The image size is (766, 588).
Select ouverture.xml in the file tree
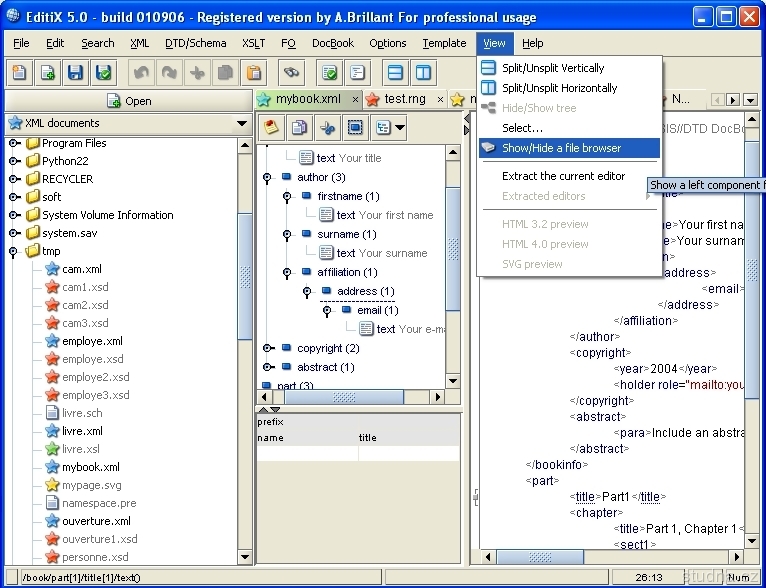coord(96,521)
